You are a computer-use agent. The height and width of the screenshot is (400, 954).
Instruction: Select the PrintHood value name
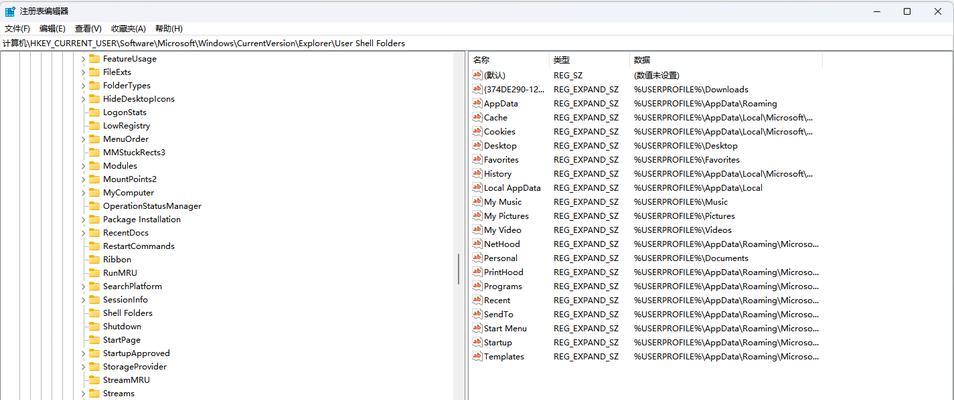tap(503, 272)
